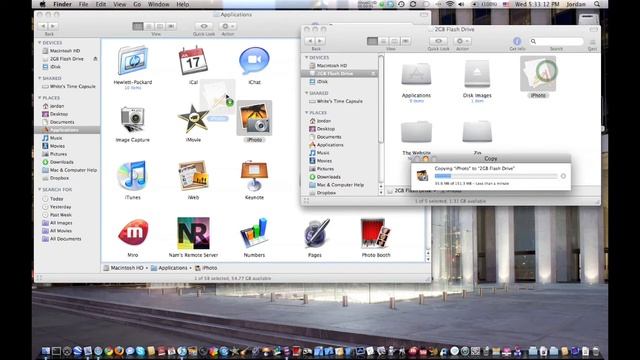640x360 pixels.
Task: Open the Finder menu
Action: (x=62, y=4)
